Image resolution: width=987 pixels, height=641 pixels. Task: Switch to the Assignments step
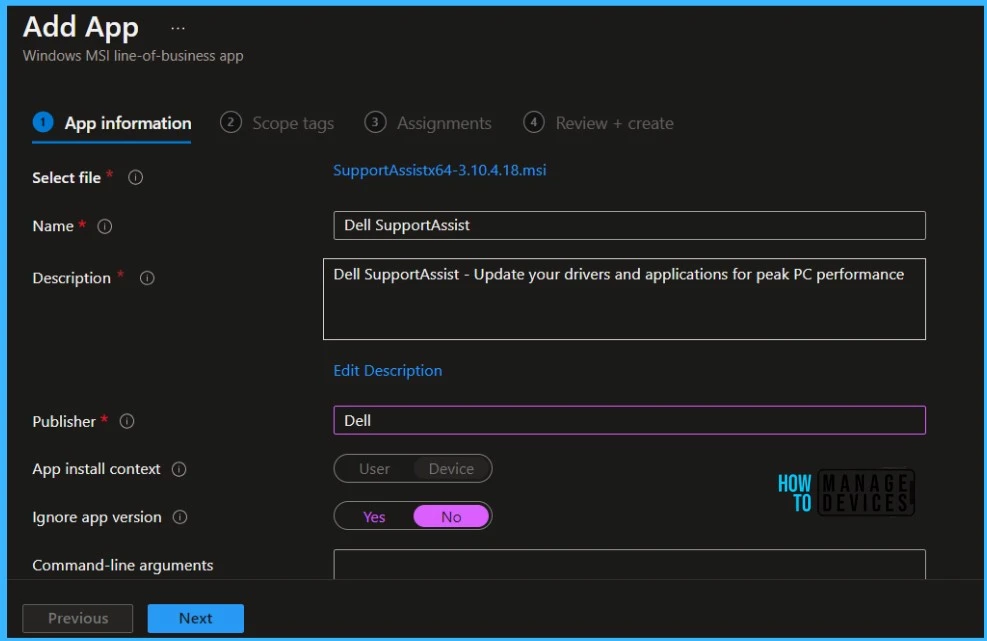(x=428, y=123)
